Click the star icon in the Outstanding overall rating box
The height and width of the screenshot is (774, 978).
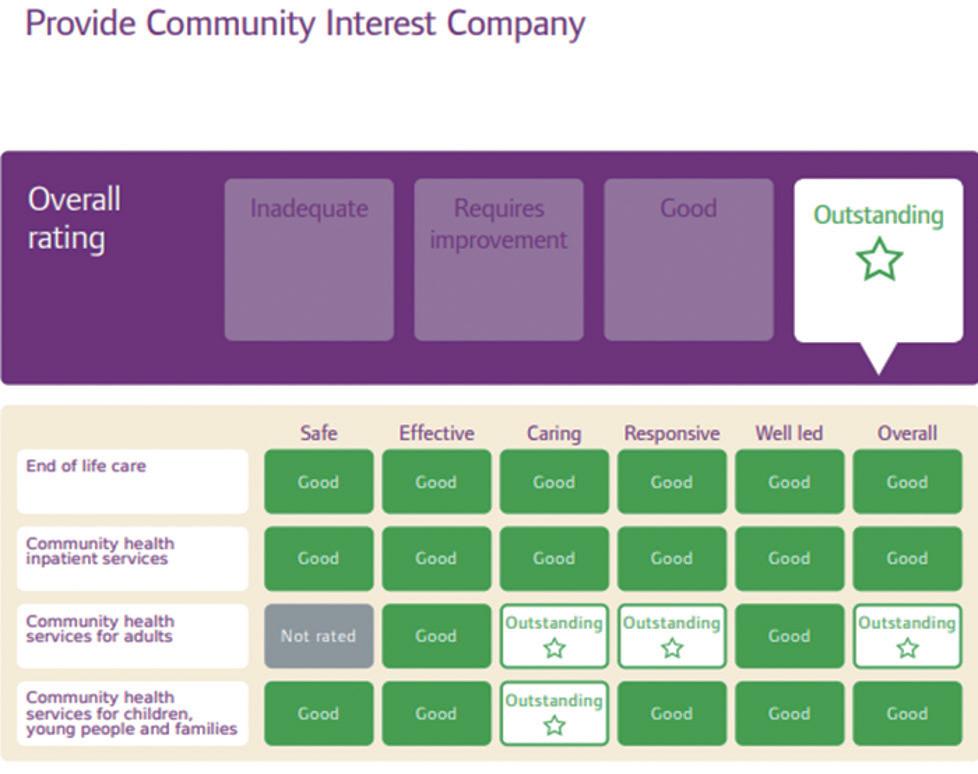coord(879,259)
